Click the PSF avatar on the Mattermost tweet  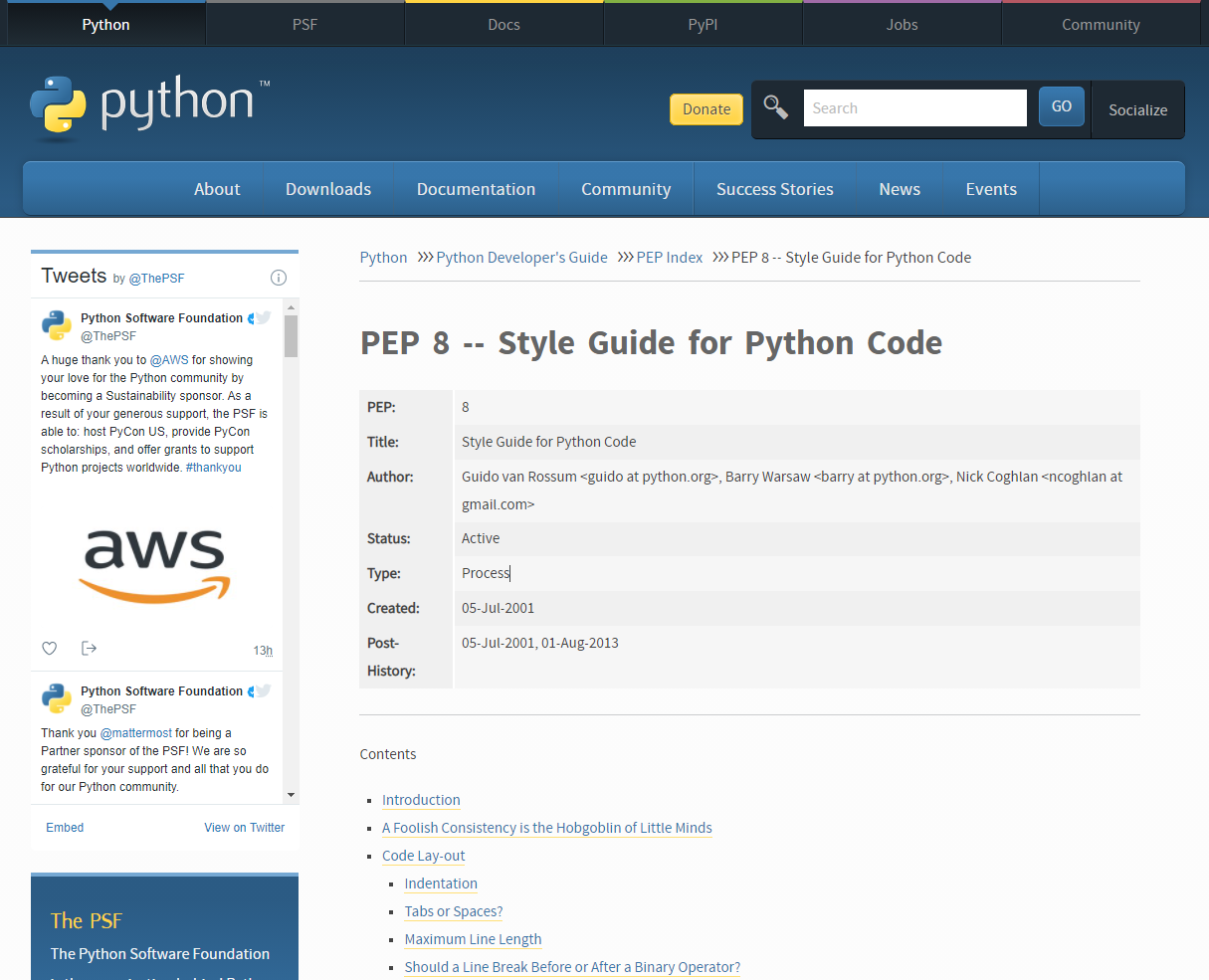pos(56,698)
